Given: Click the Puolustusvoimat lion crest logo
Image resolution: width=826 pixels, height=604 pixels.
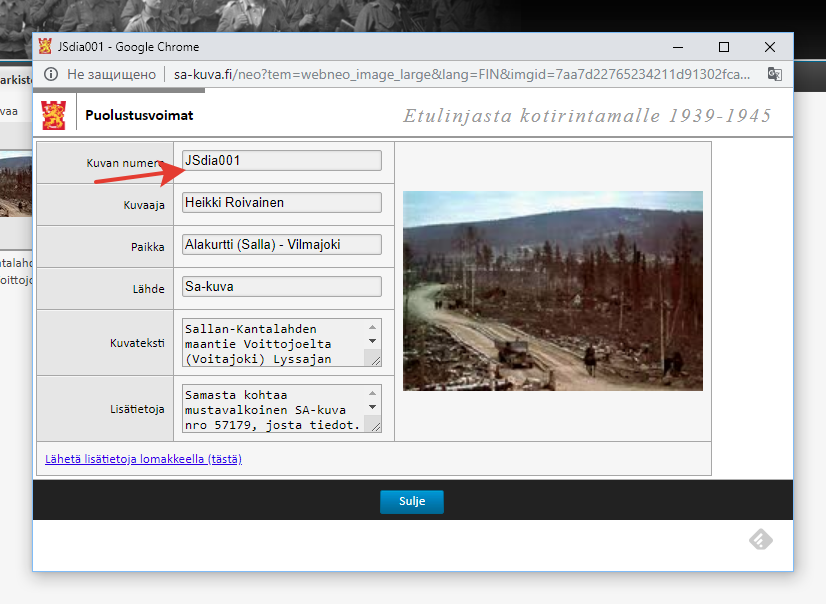Looking at the screenshot, I should (53, 115).
